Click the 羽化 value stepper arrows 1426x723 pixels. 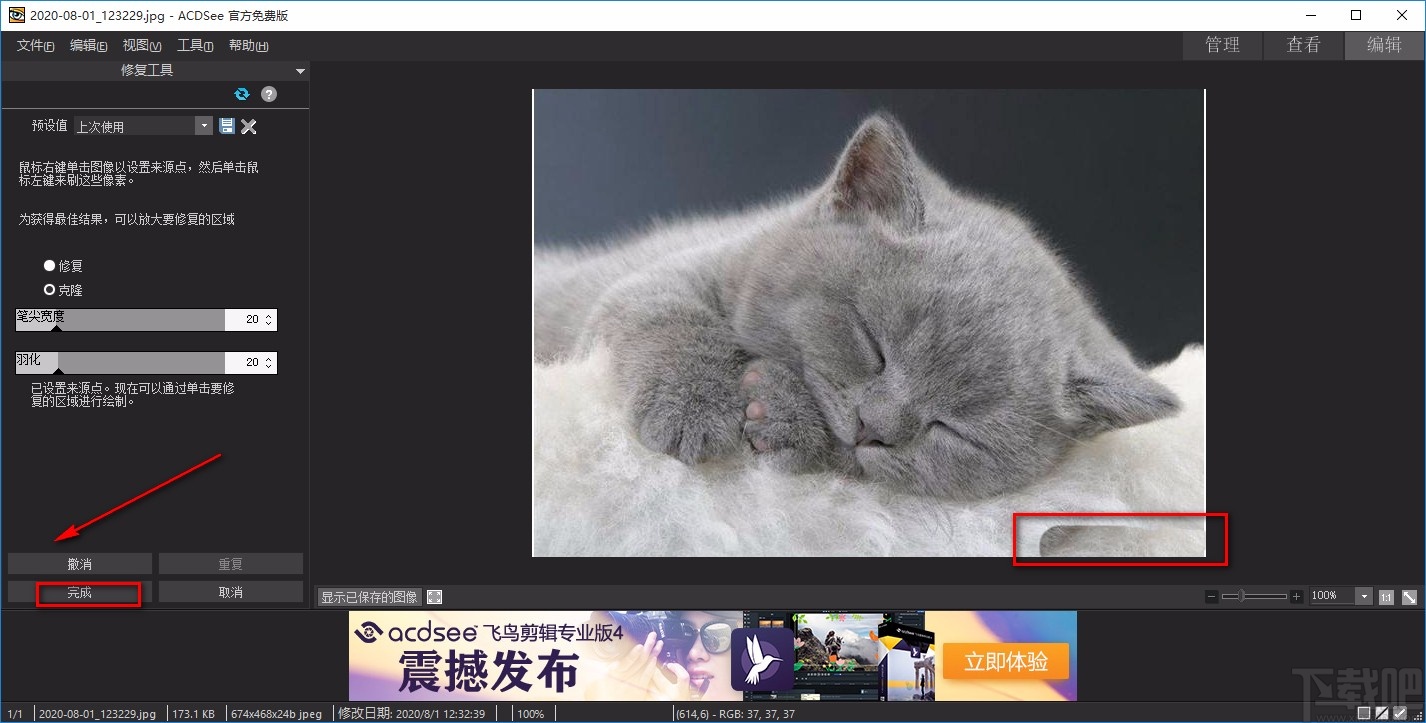tap(268, 361)
